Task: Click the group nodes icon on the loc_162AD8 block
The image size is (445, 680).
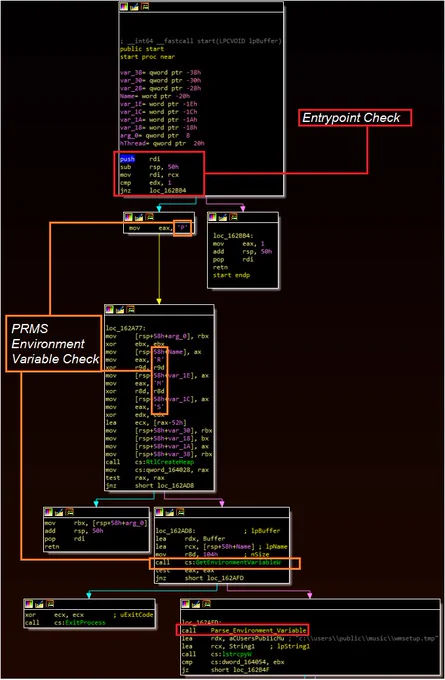Action: pyautogui.click(x=180, y=512)
